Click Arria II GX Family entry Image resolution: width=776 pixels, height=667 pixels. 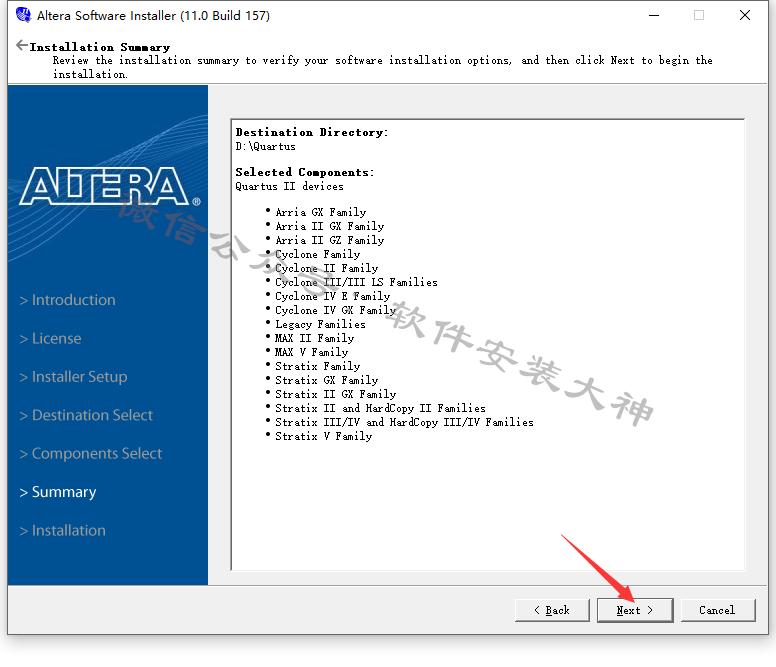tap(330, 226)
